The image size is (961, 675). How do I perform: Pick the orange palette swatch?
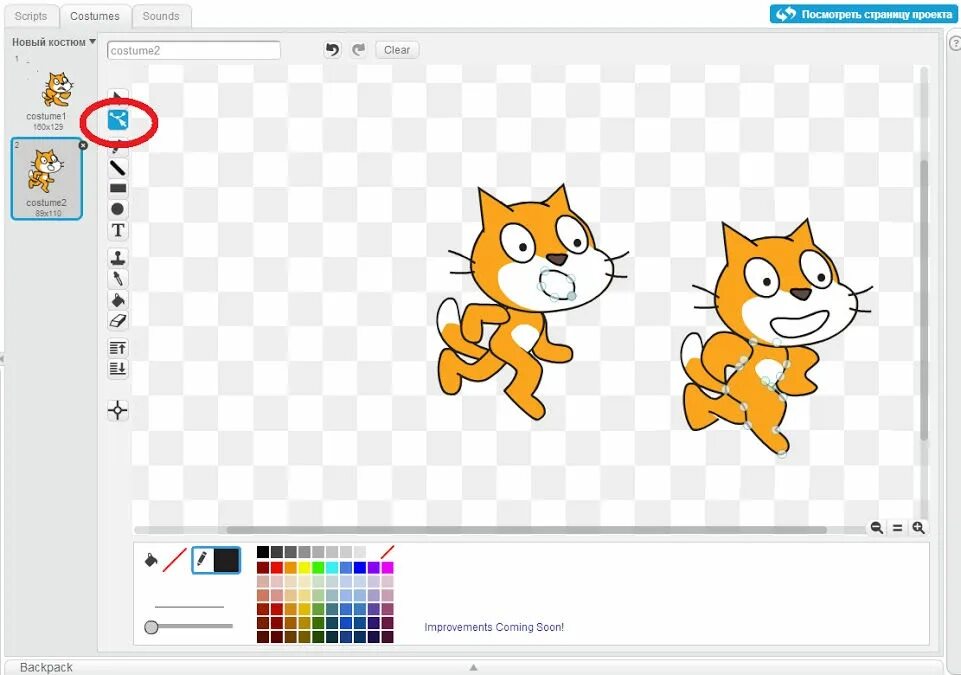tap(291, 567)
